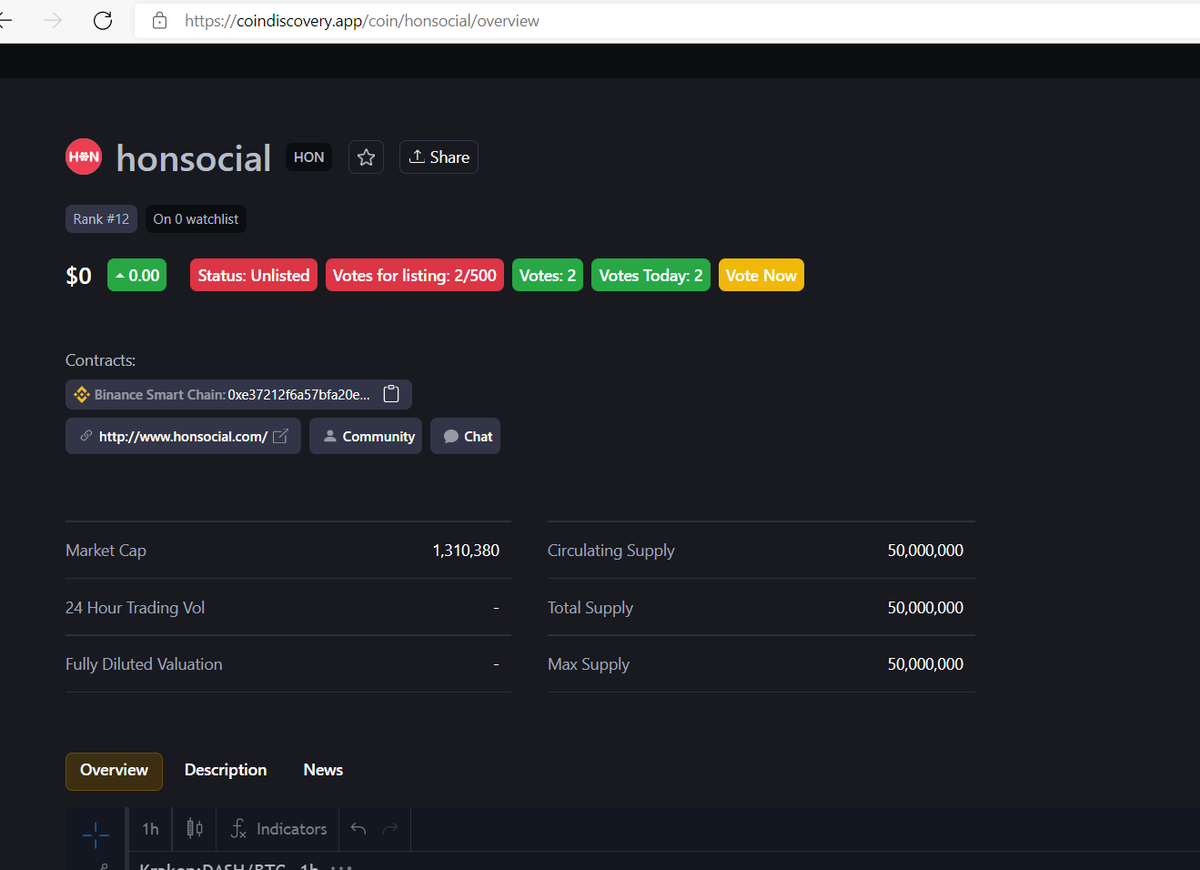Click the green 0.00 price change badge
The image size is (1200, 870).
(137, 275)
